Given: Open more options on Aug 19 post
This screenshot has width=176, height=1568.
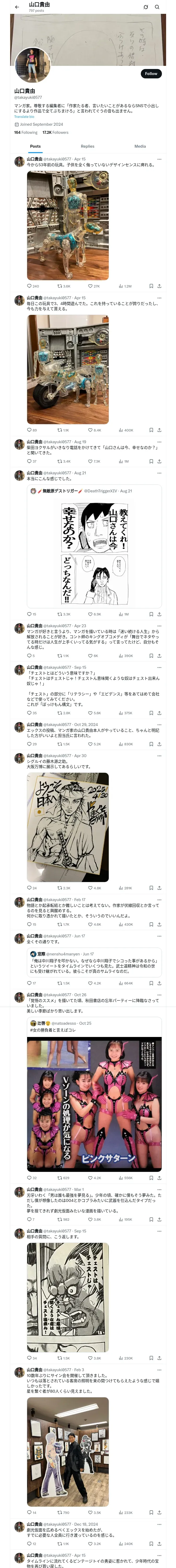Looking at the screenshot, I should 159,442.
